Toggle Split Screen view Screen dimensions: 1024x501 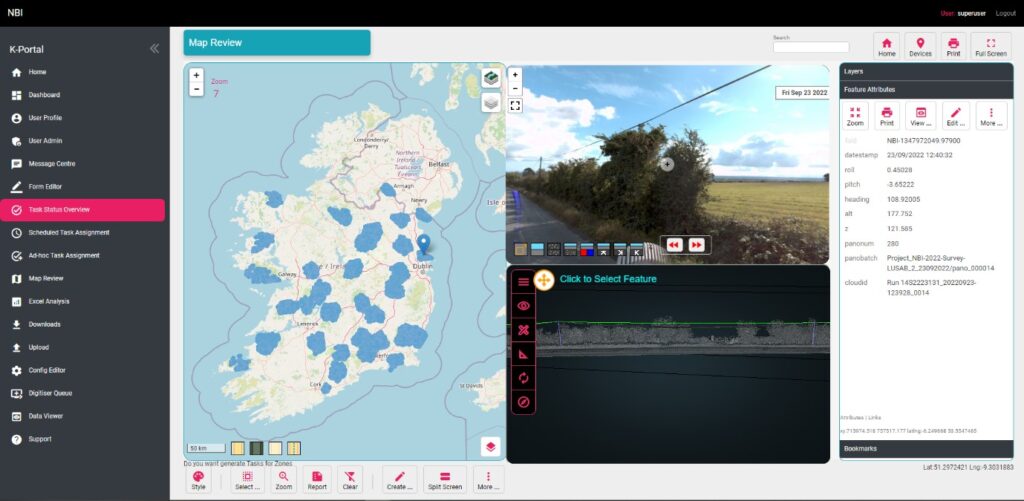pos(445,480)
